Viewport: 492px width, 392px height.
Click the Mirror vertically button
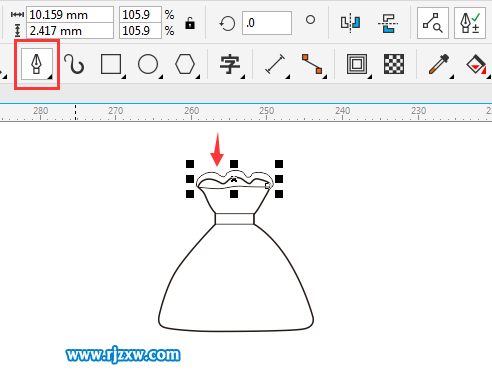(x=388, y=23)
